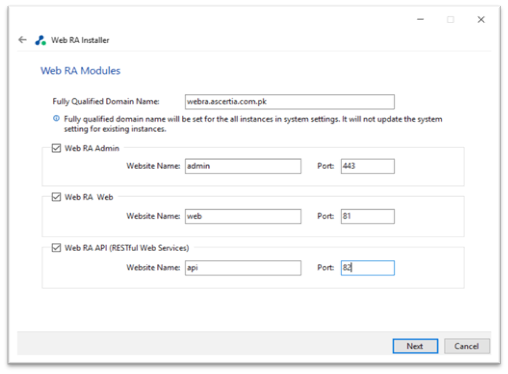Select the web Website Name field
The image size is (508, 374).
click(243, 216)
